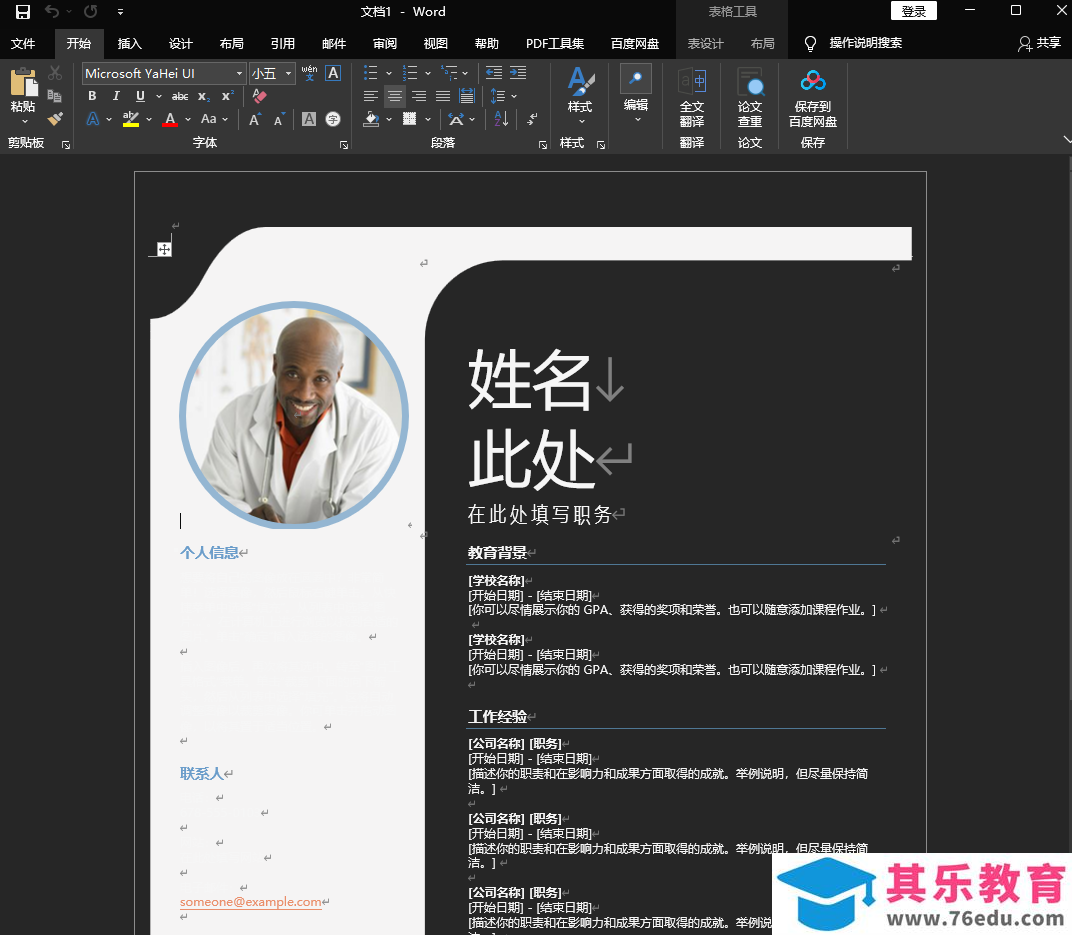1072x935 pixels.
Task: Click the Save icon in quick access toolbar
Action: click(23, 12)
